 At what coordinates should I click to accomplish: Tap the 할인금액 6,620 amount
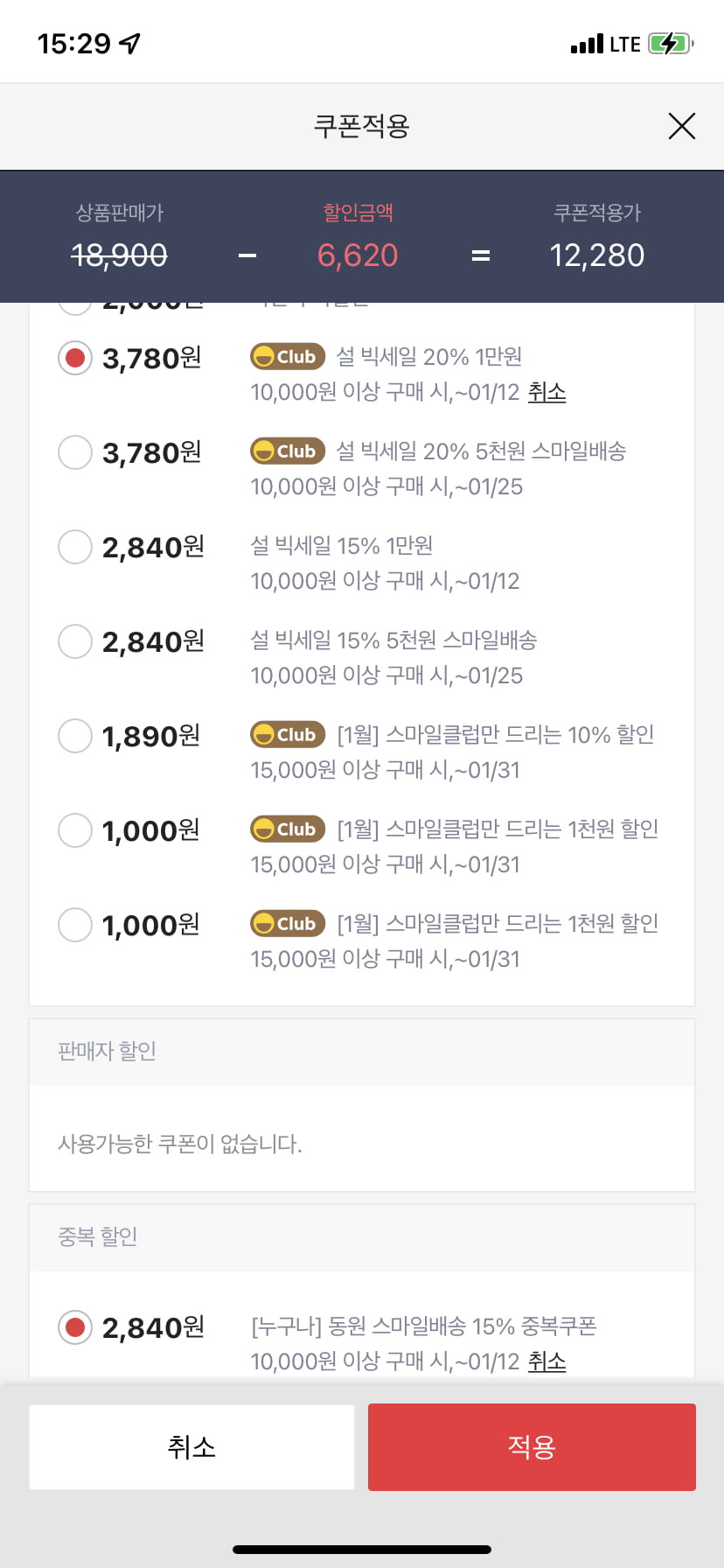(358, 255)
